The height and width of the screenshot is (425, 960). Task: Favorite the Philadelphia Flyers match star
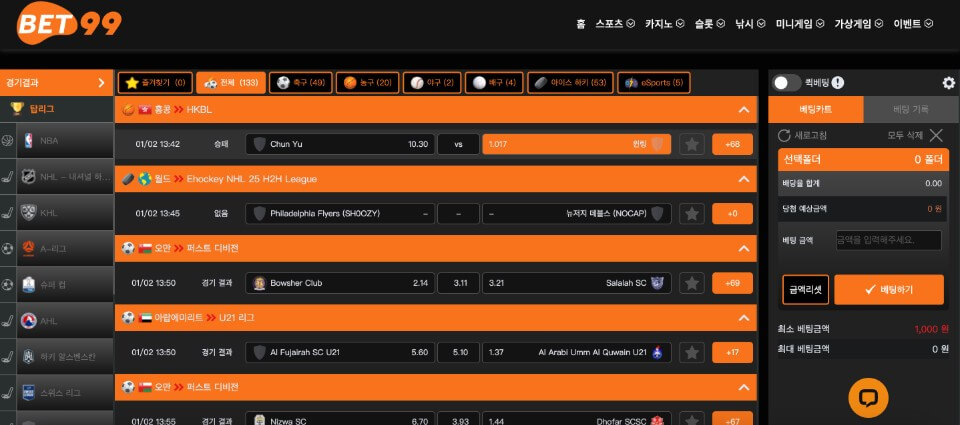(x=692, y=214)
